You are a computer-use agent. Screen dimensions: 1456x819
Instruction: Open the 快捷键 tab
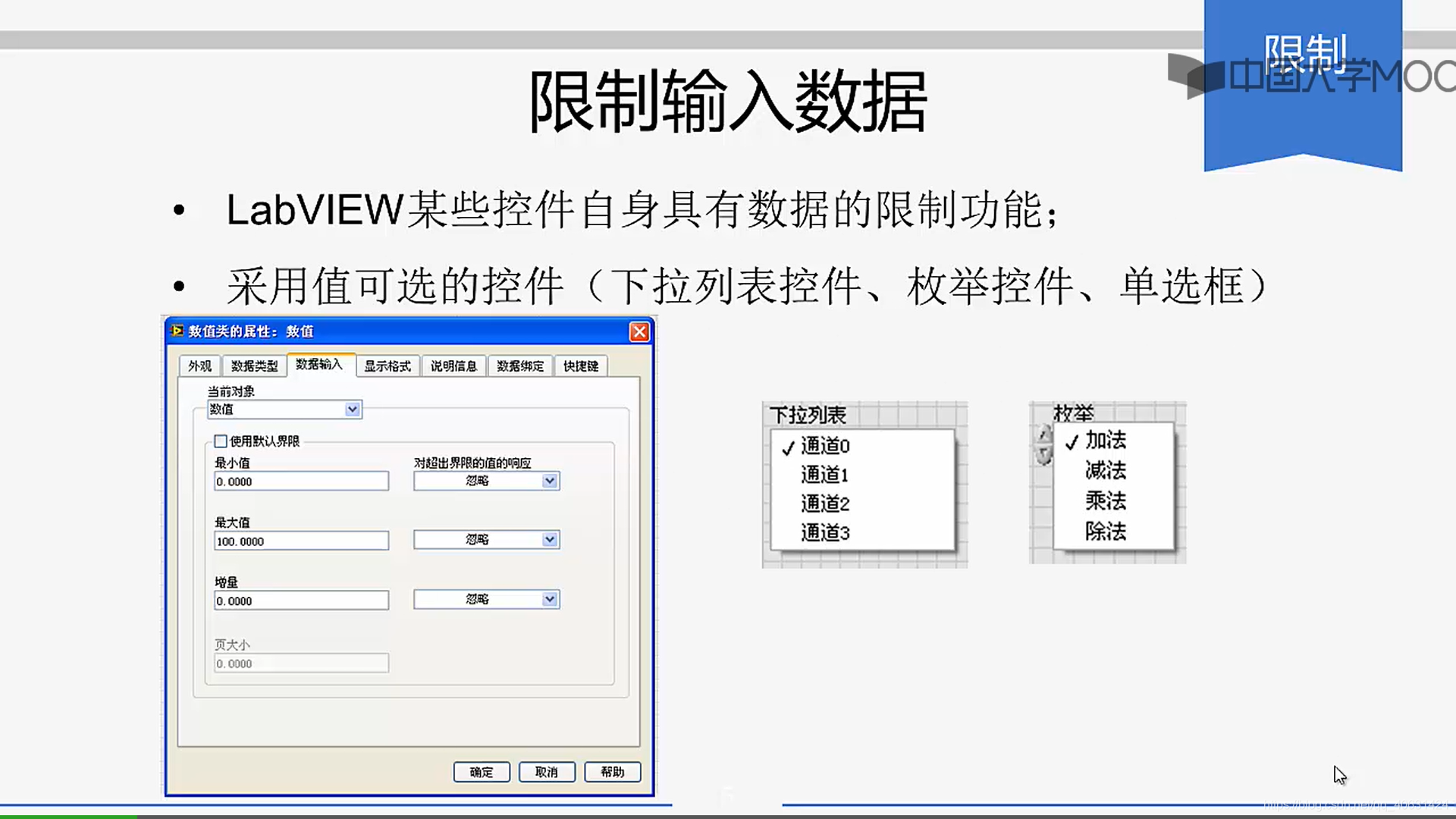click(x=581, y=366)
